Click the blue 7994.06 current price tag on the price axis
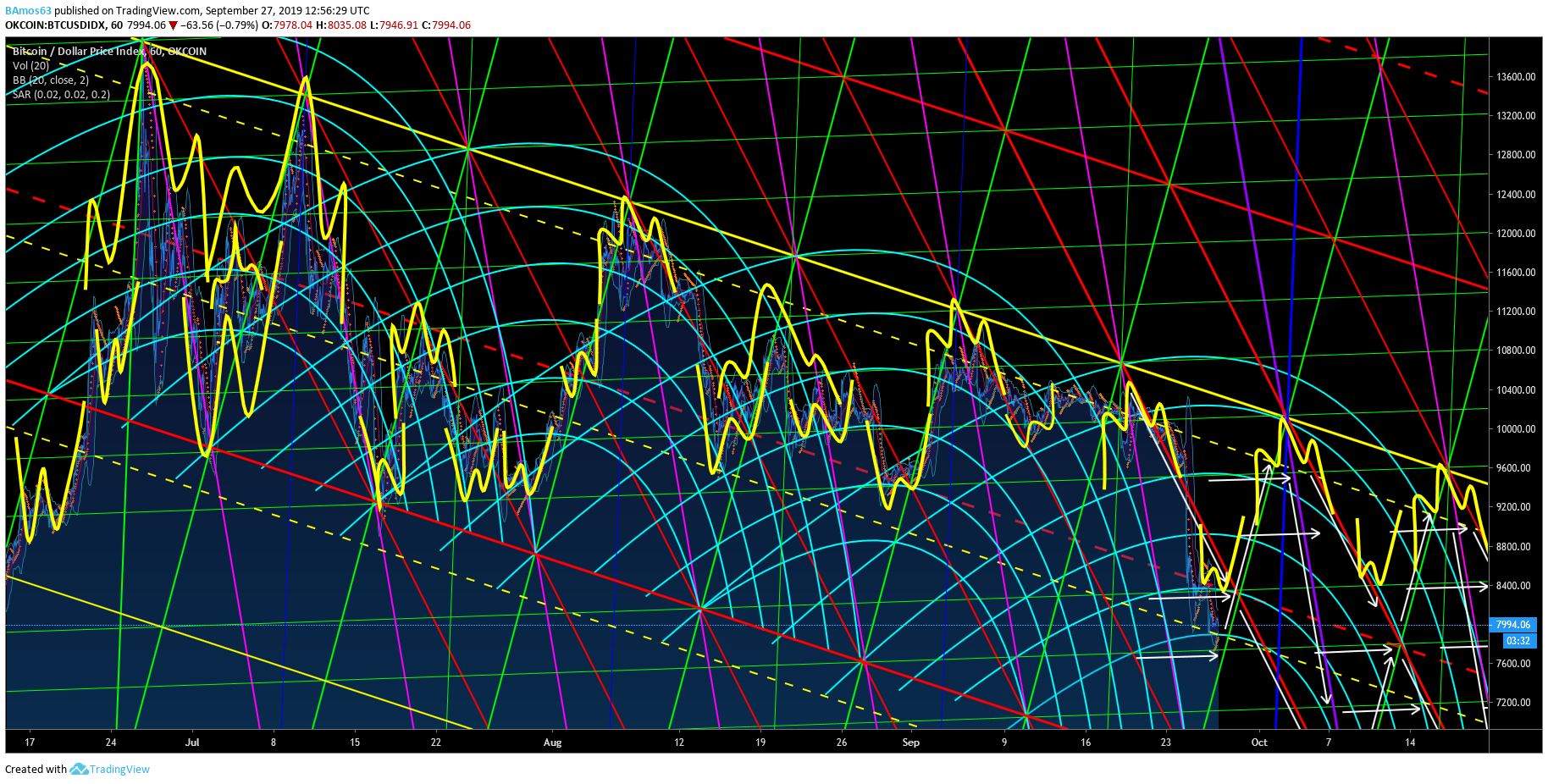The width and height of the screenshot is (1548, 784). [1513, 625]
